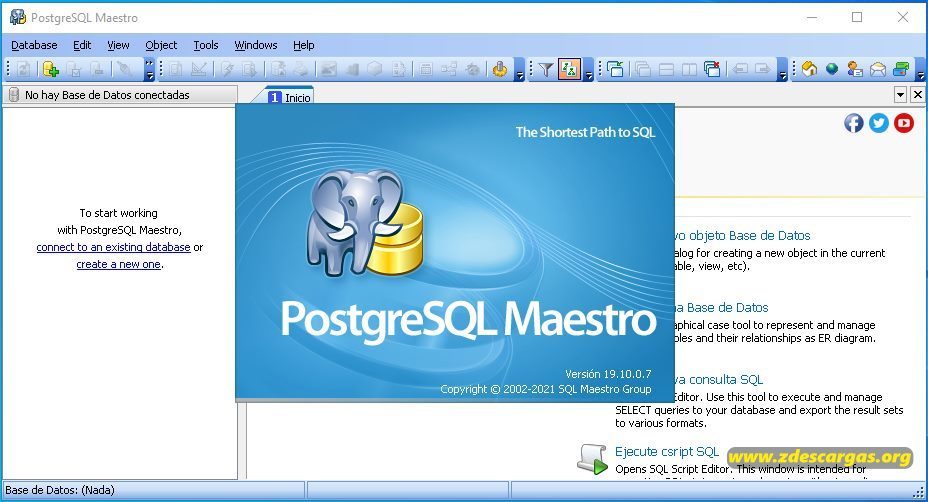Image resolution: width=928 pixels, height=502 pixels.
Task: Open the Tools menu
Action: [x=205, y=45]
